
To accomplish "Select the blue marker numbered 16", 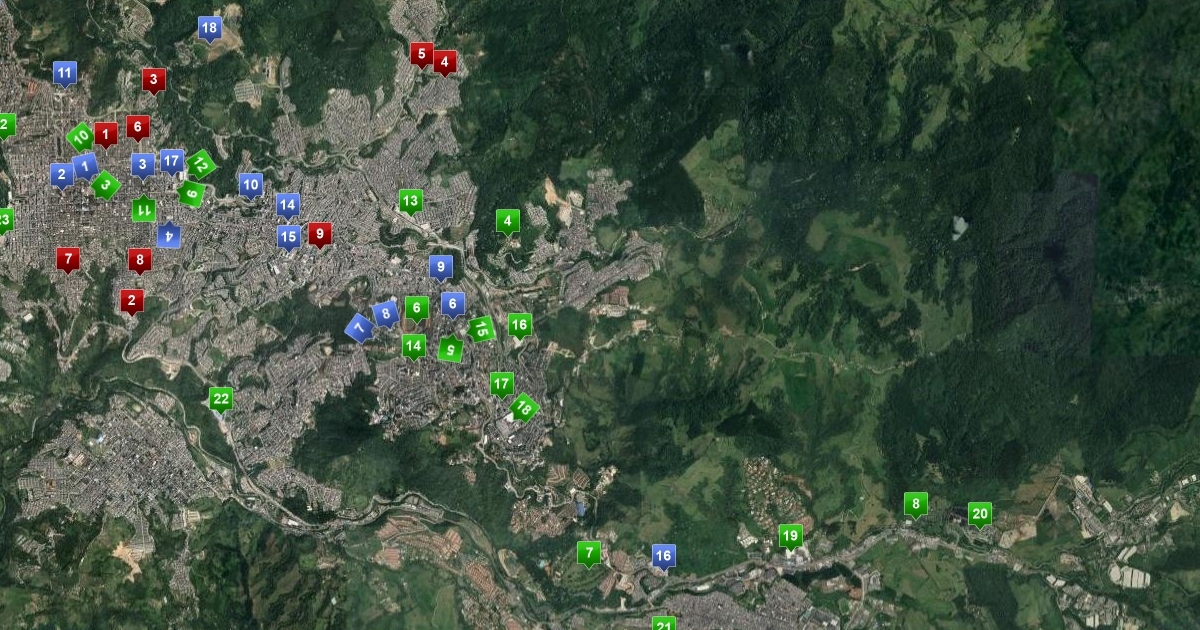I will [663, 556].
